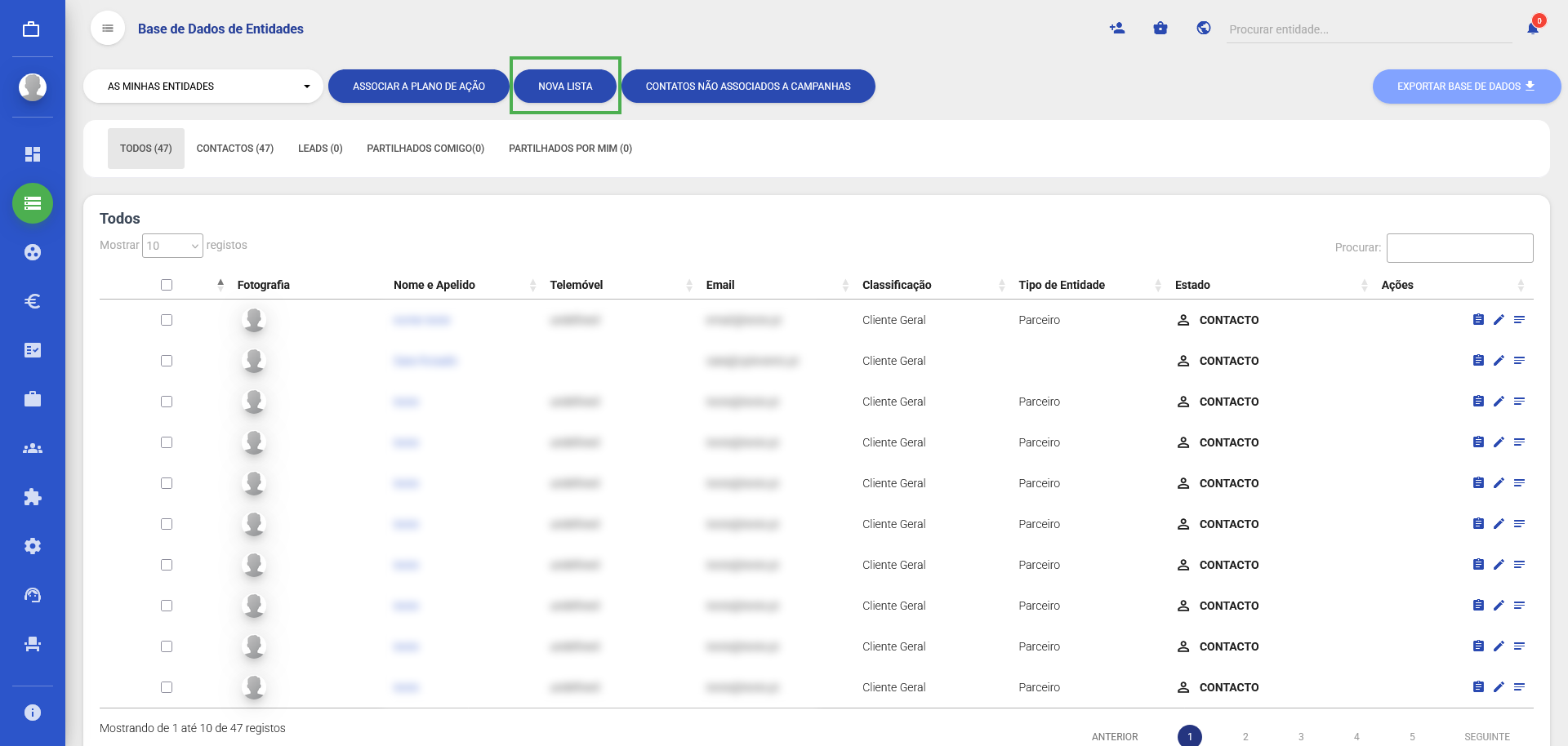Click the Nova Lista button
Viewport: 1568px width, 746px height.
[565, 87]
